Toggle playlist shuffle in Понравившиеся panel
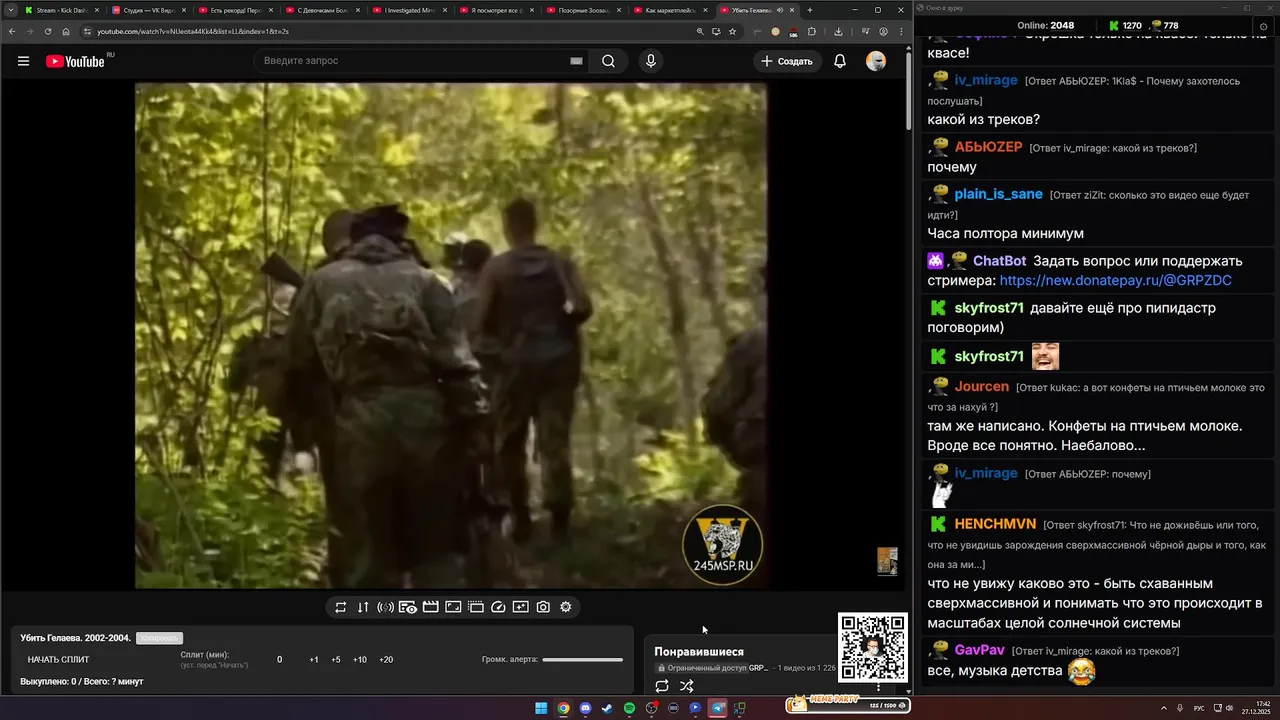 point(687,686)
